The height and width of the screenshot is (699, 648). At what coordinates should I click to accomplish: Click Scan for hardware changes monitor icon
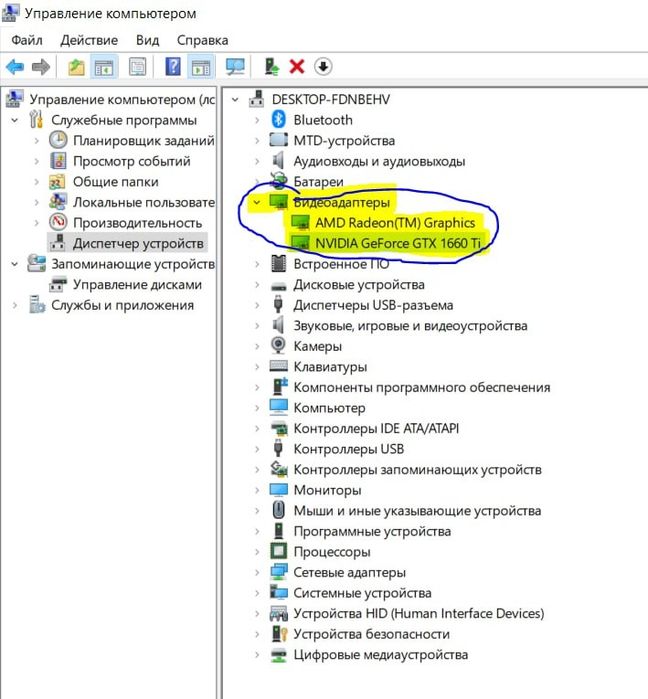(235, 67)
